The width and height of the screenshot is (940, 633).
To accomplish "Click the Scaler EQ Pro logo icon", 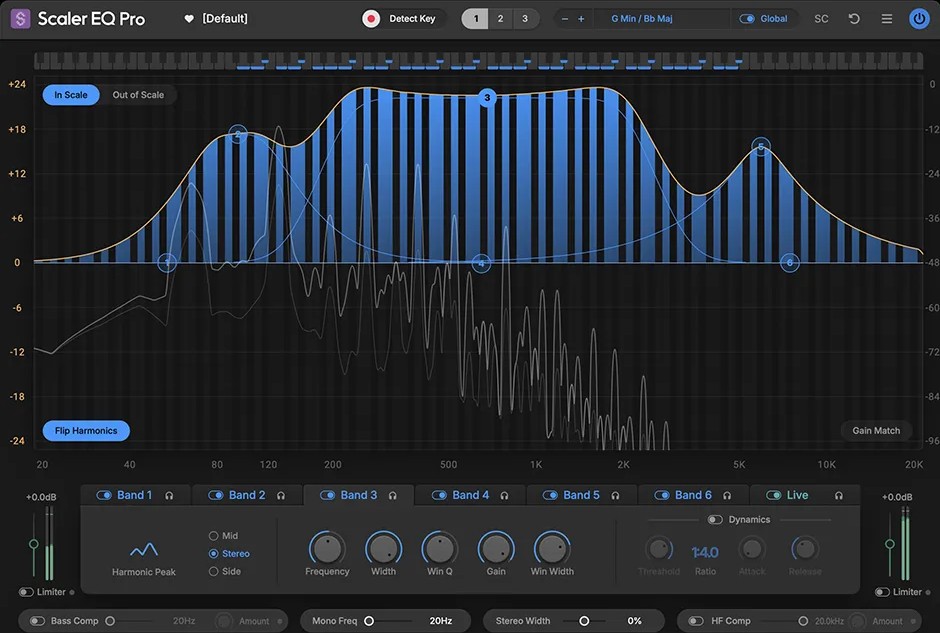I will pos(20,19).
